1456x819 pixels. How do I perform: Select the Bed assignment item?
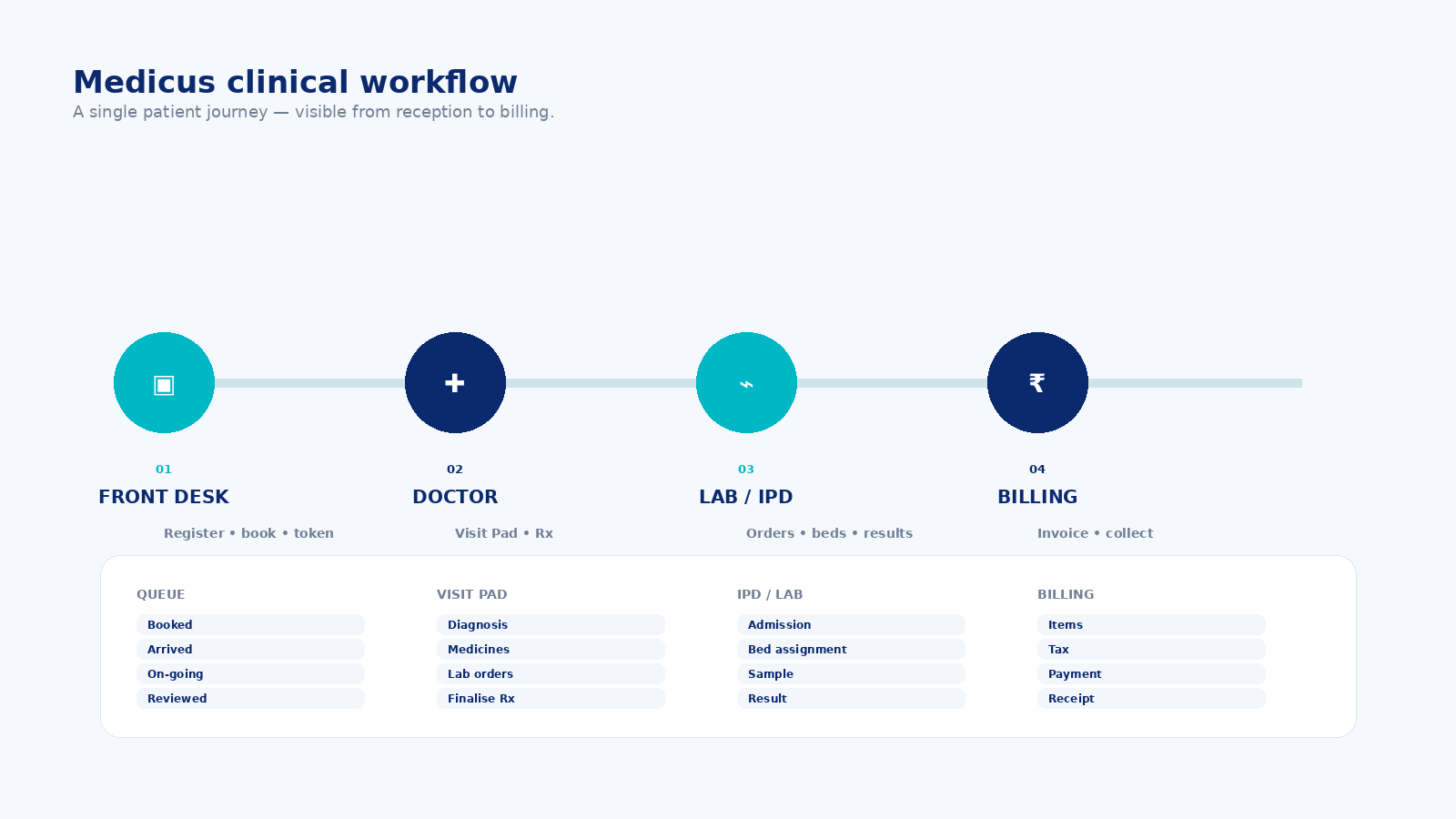pos(851,649)
